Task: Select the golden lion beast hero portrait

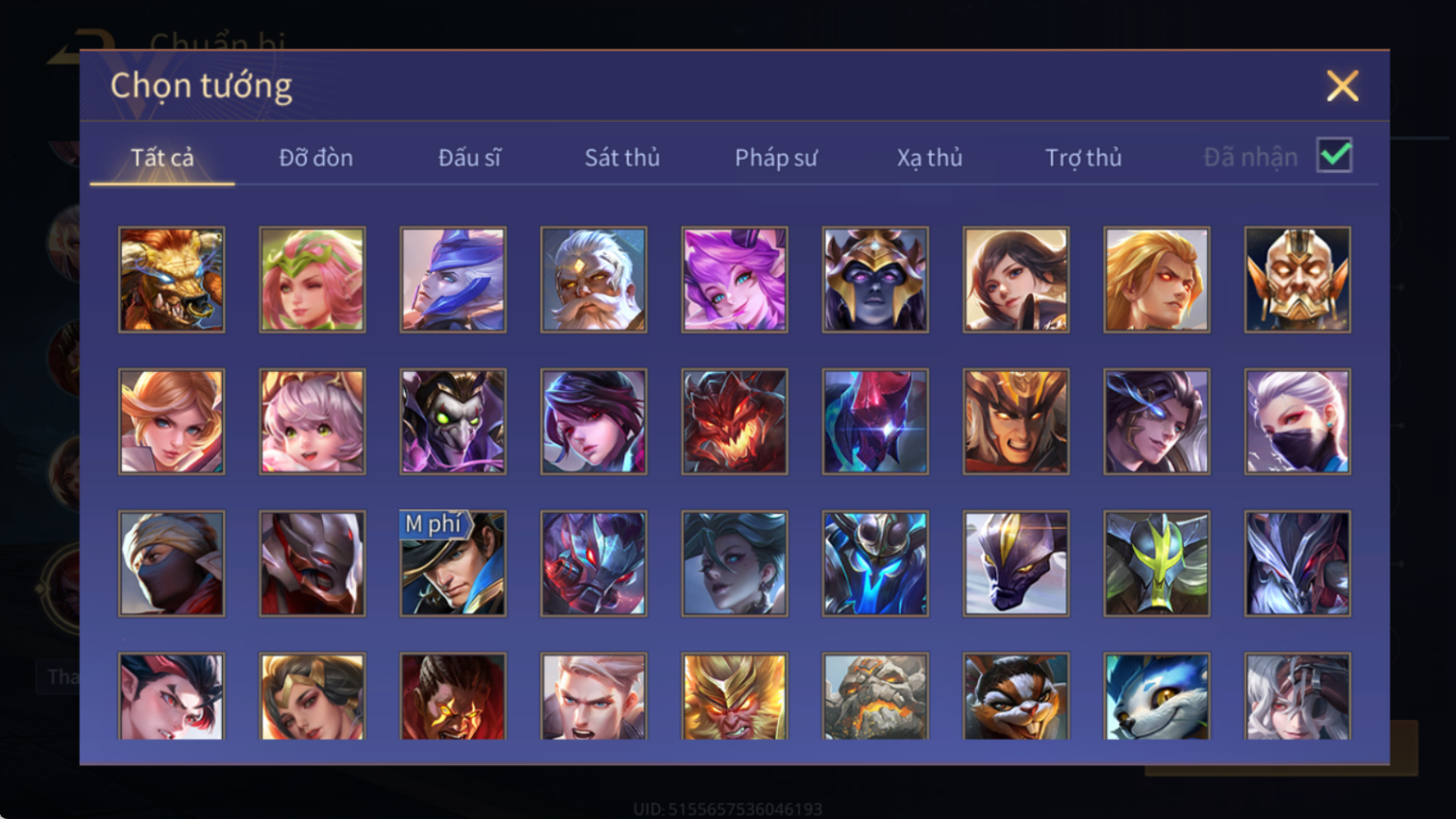Action: pyautogui.click(x=171, y=280)
